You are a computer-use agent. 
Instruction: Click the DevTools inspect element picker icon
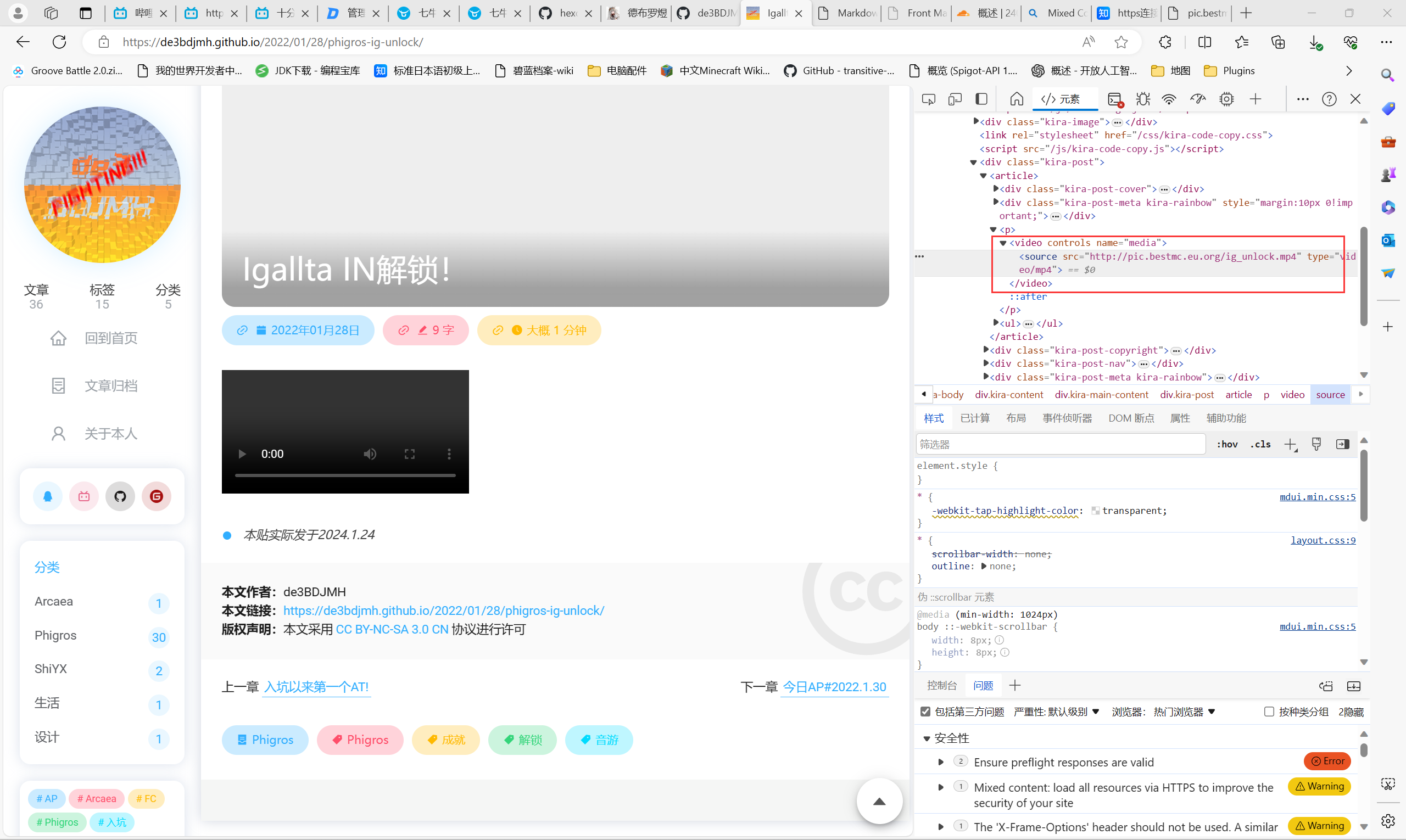928,99
